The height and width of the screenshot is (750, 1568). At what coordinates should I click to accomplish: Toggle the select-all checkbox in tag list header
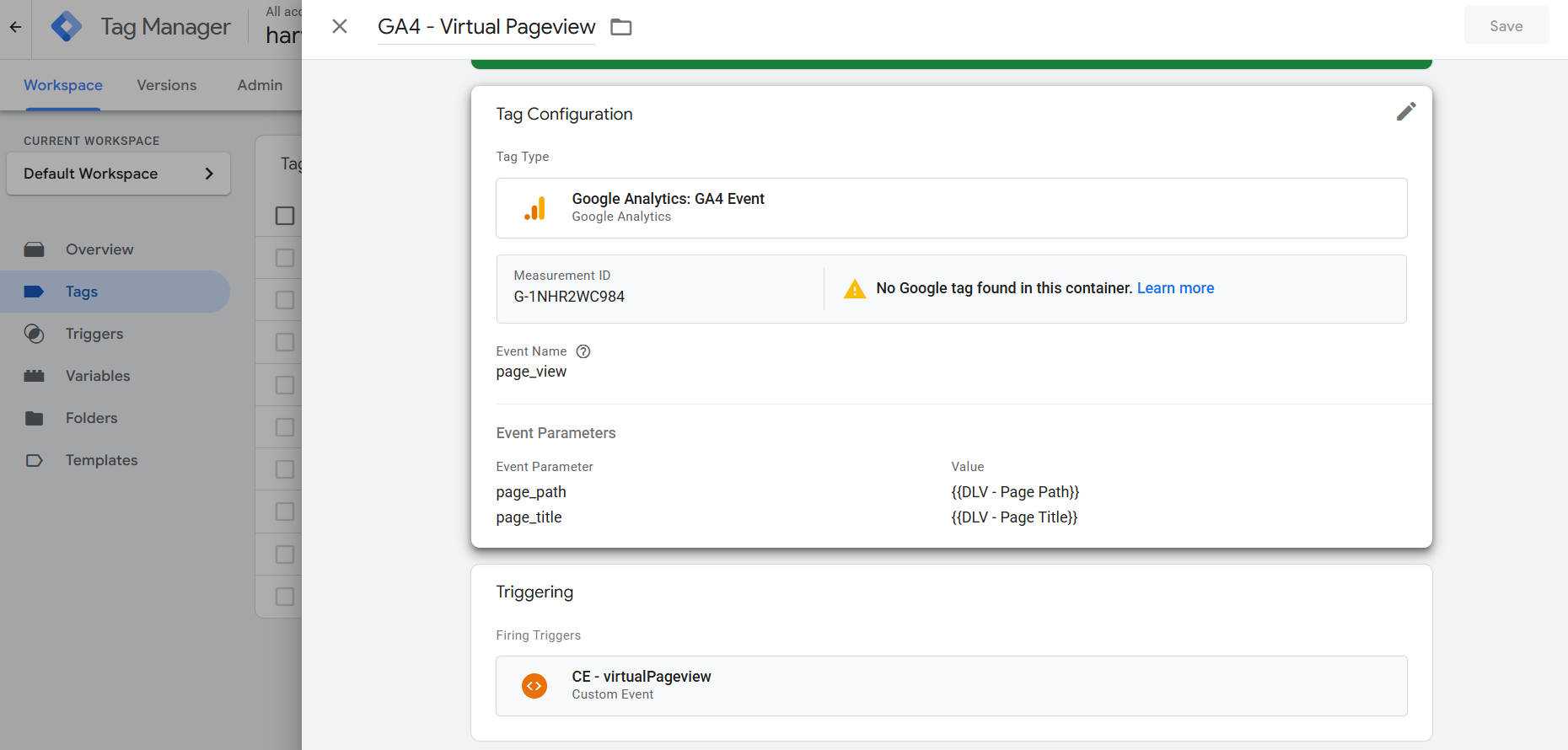click(x=285, y=216)
